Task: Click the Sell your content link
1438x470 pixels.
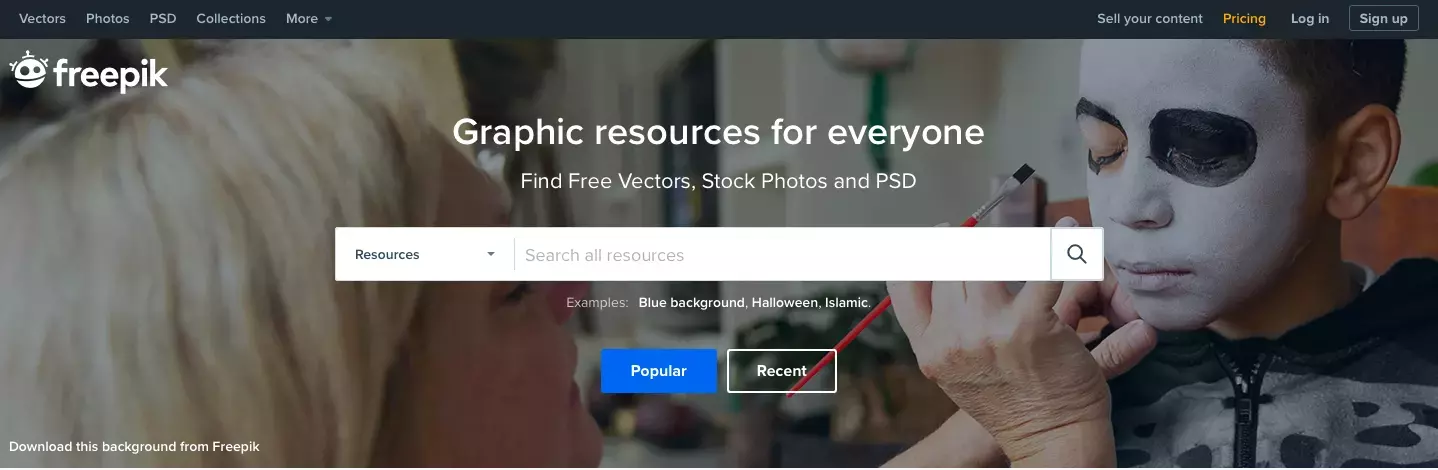Action: [1150, 18]
